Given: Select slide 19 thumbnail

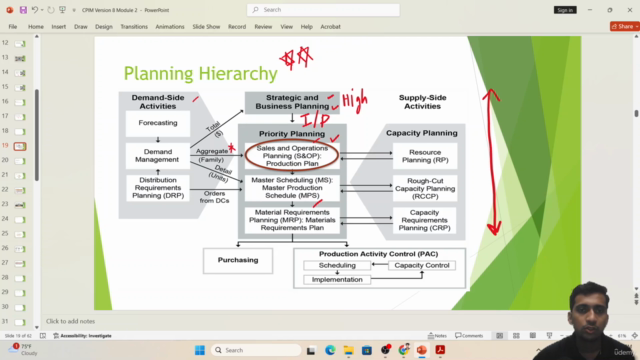Looking at the screenshot, I should tap(20, 146).
